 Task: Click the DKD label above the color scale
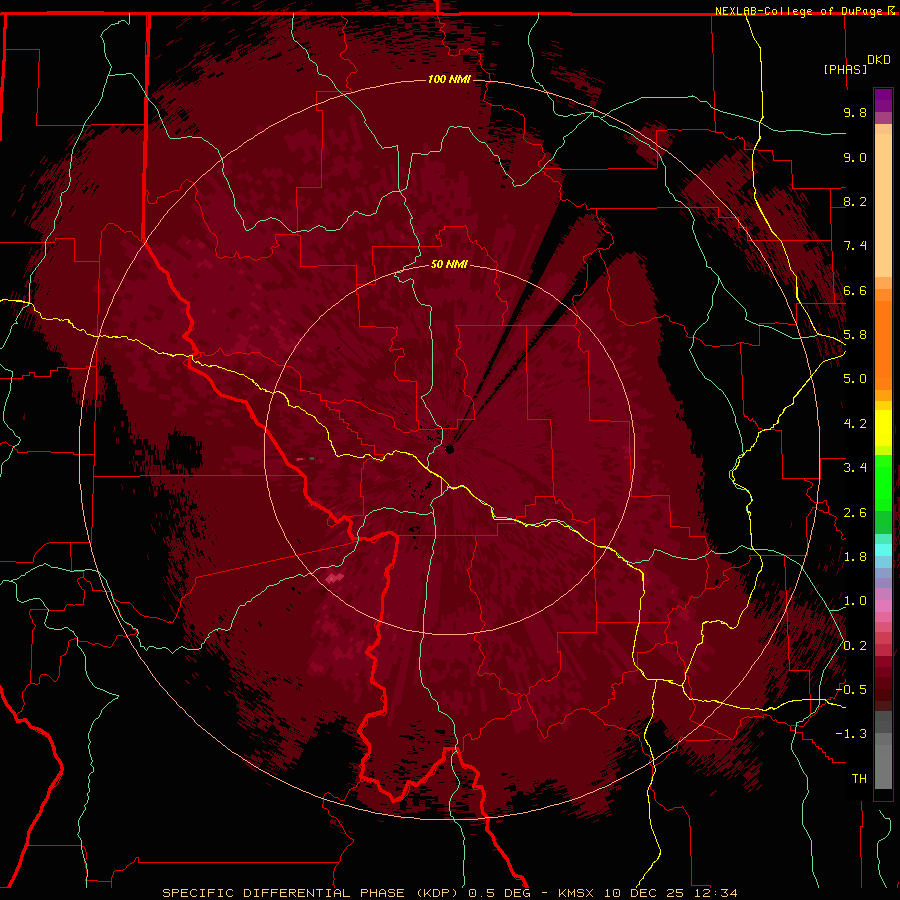[878, 60]
